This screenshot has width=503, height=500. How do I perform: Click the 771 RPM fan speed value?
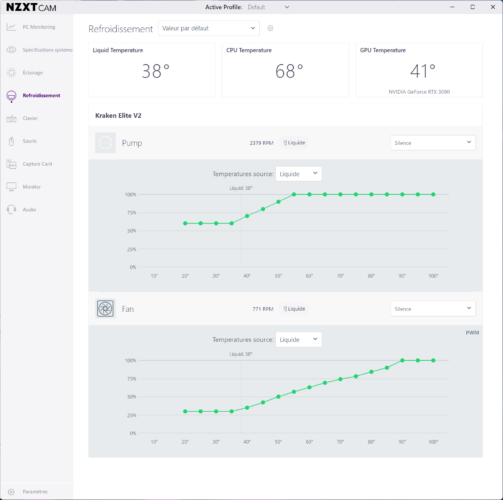click(263, 309)
